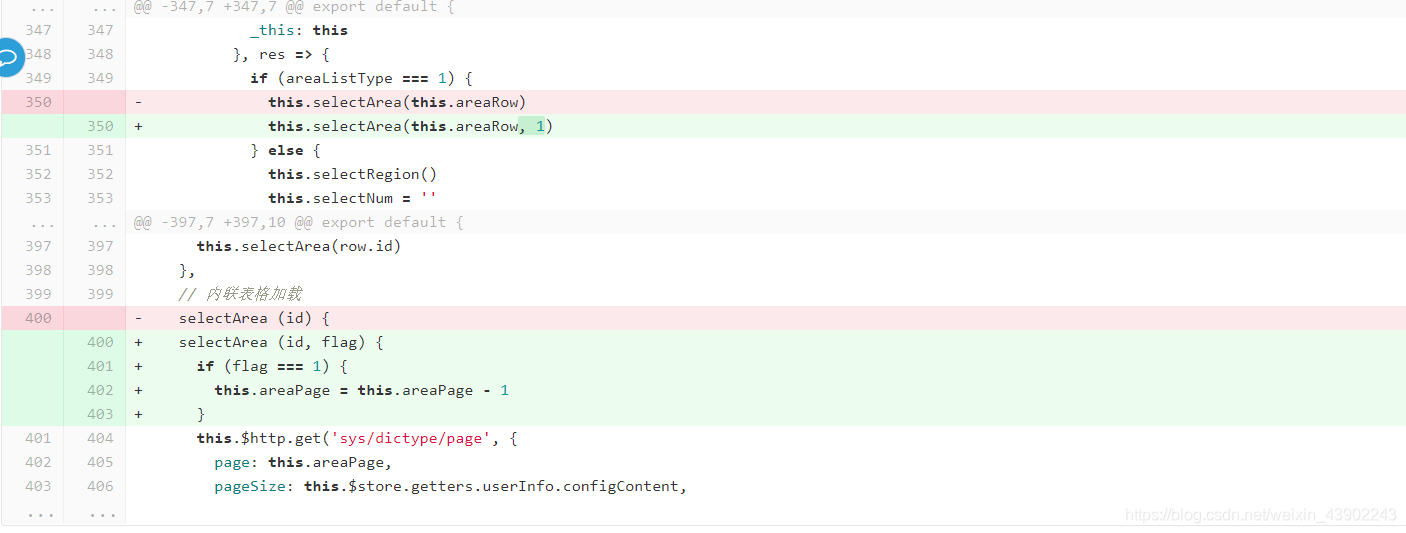Click new line number 403 on added row

[100, 414]
